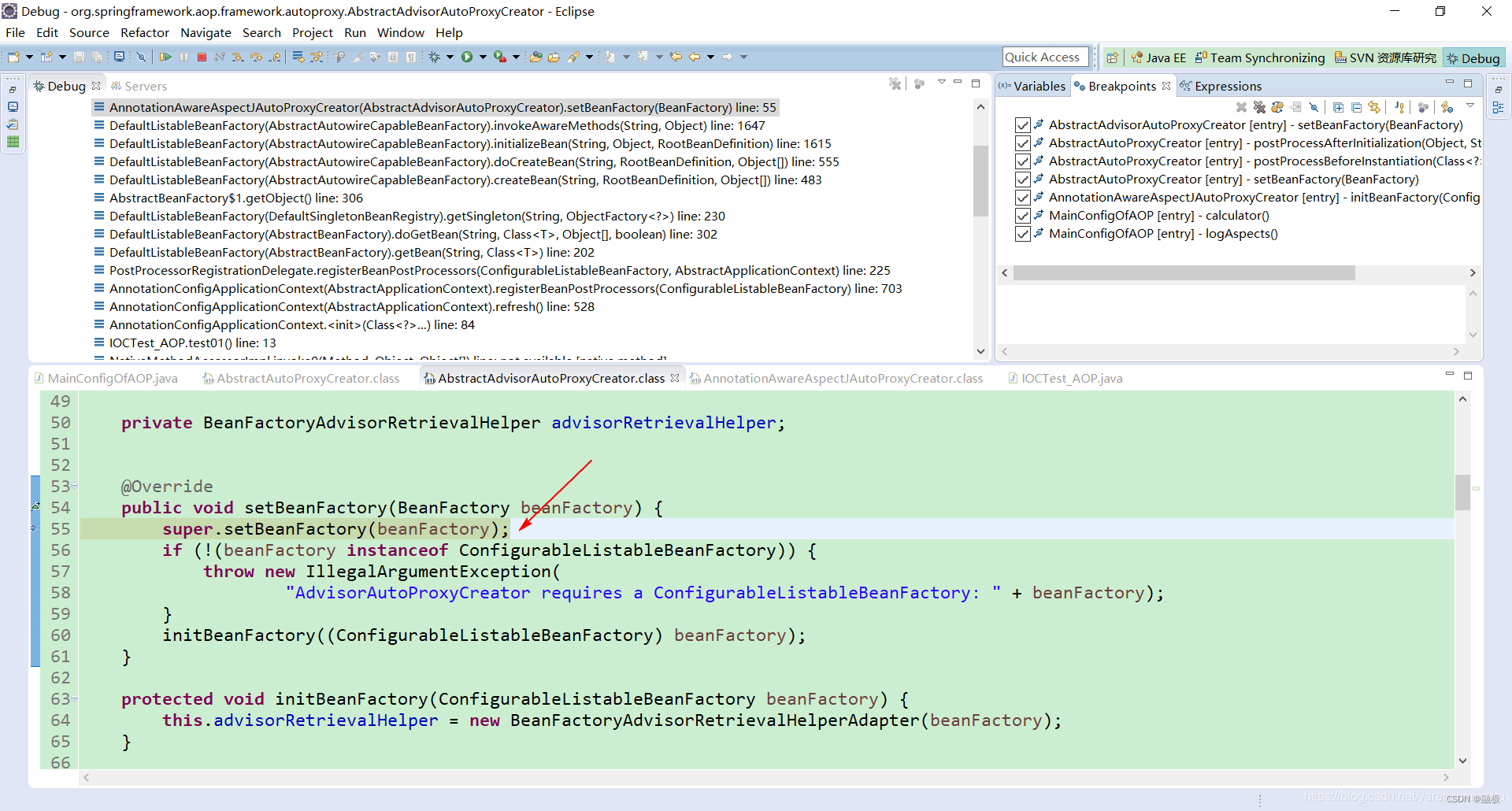Open Breakpoints view menu dropdown
1512x811 pixels.
1470,106
